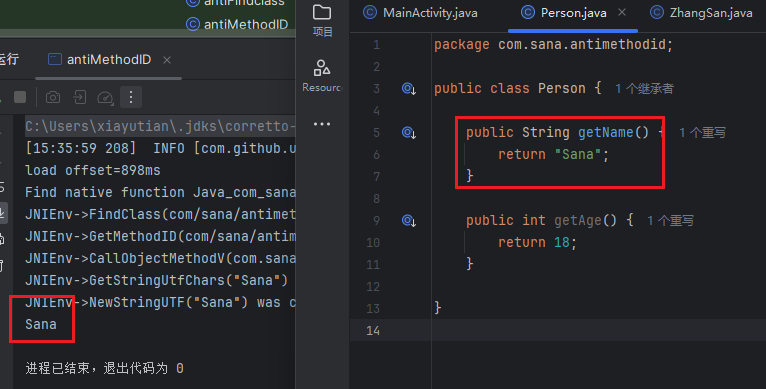Click the 'public' keyword before 'class Person'
This screenshot has height=389, width=766.
(x=458, y=88)
